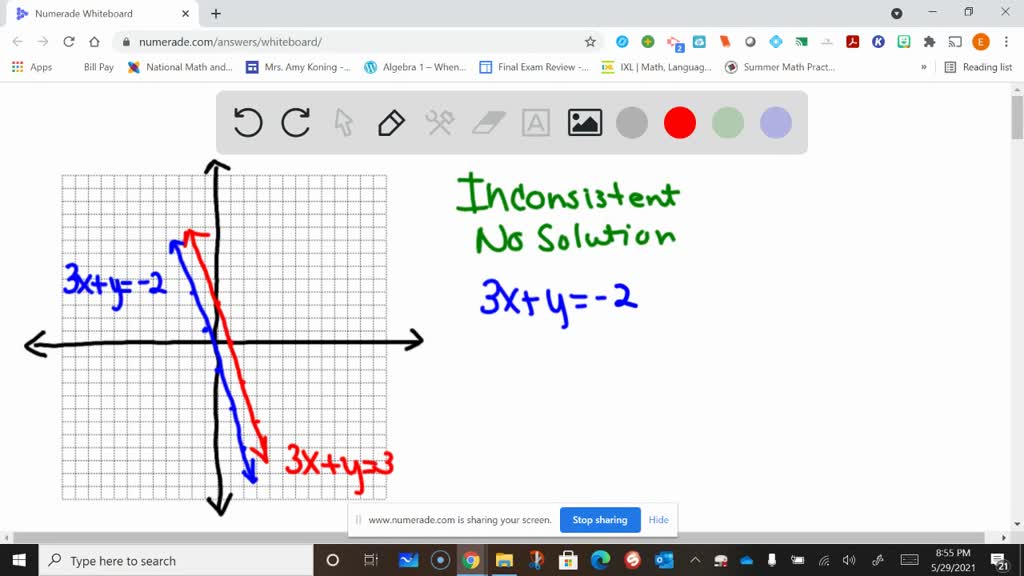Select the pointer selection tool
The height and width of the screenshot is (576, 1024).
(343, 123)
